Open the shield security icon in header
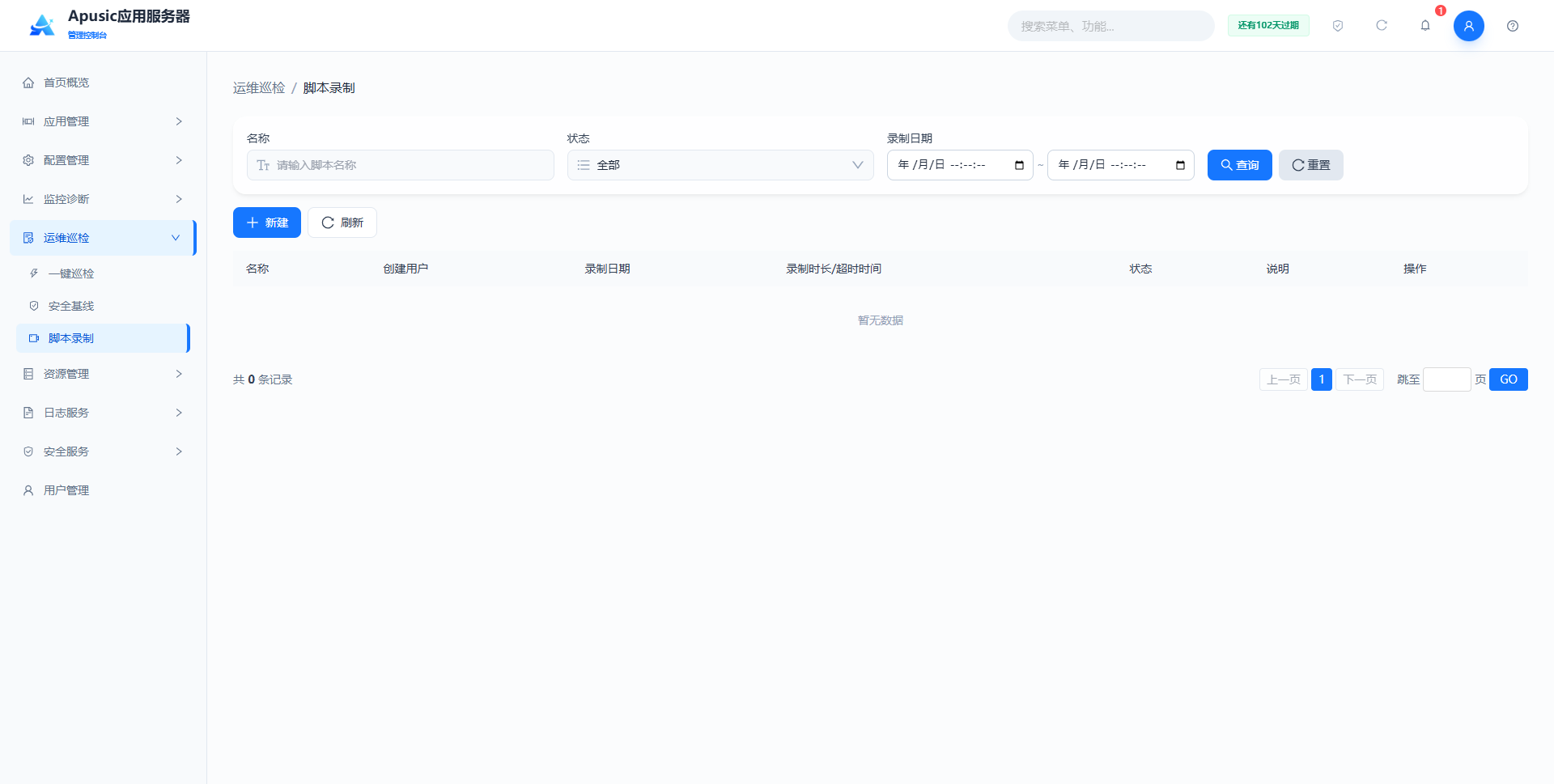The width and height of the screenshot is (1554, 784). 1338,26
